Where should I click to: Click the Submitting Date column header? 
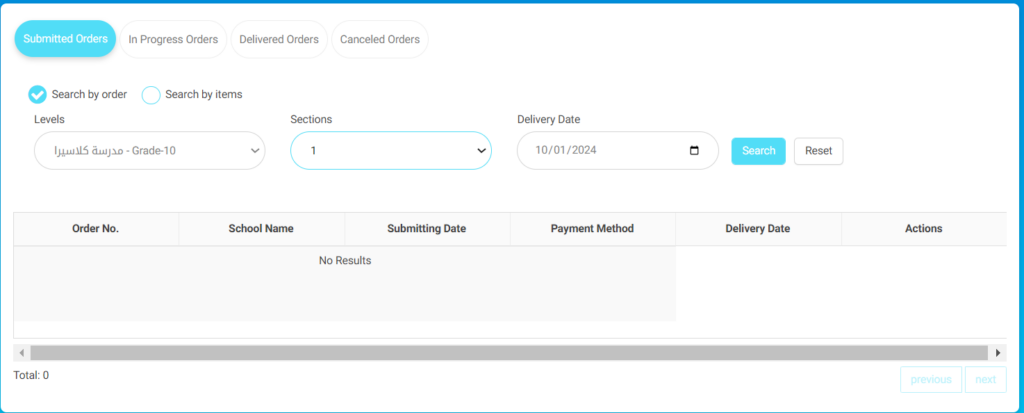click(427, 229)
